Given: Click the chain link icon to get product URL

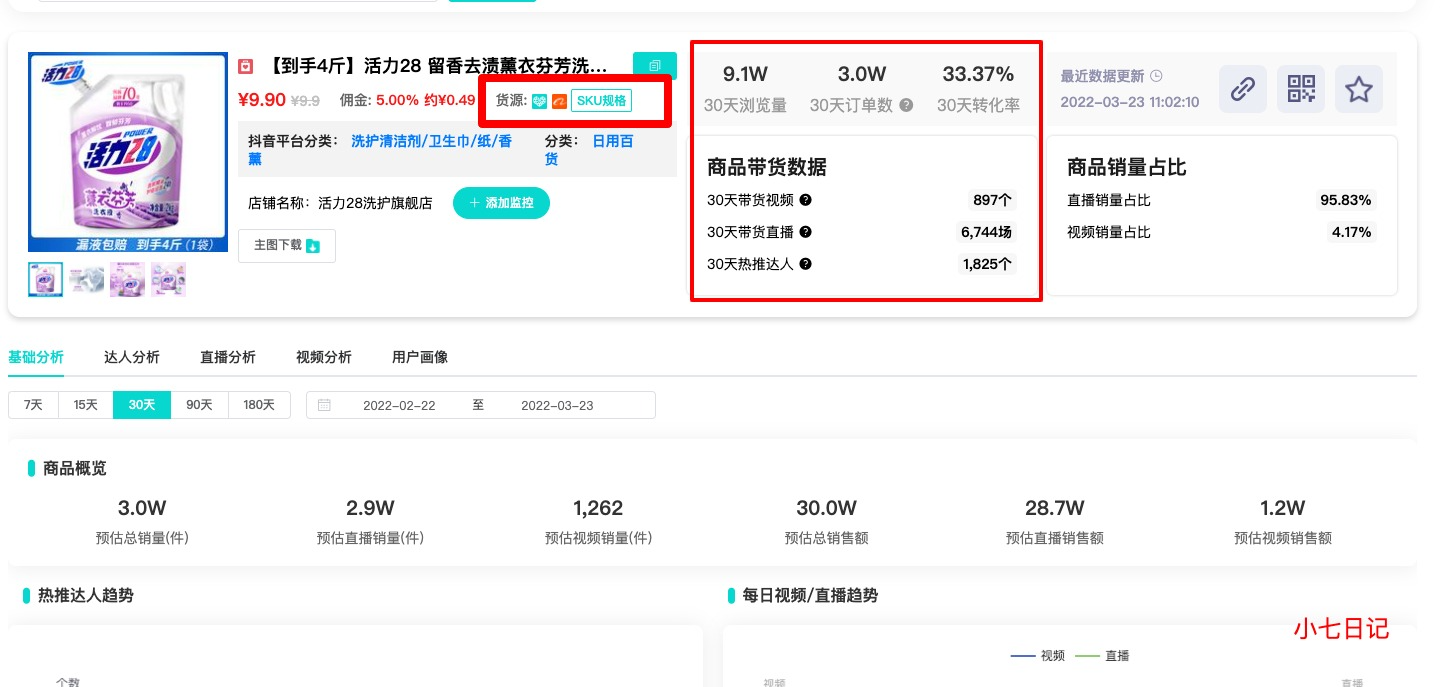Looking at the screenshot, I should coord(1242,89).
